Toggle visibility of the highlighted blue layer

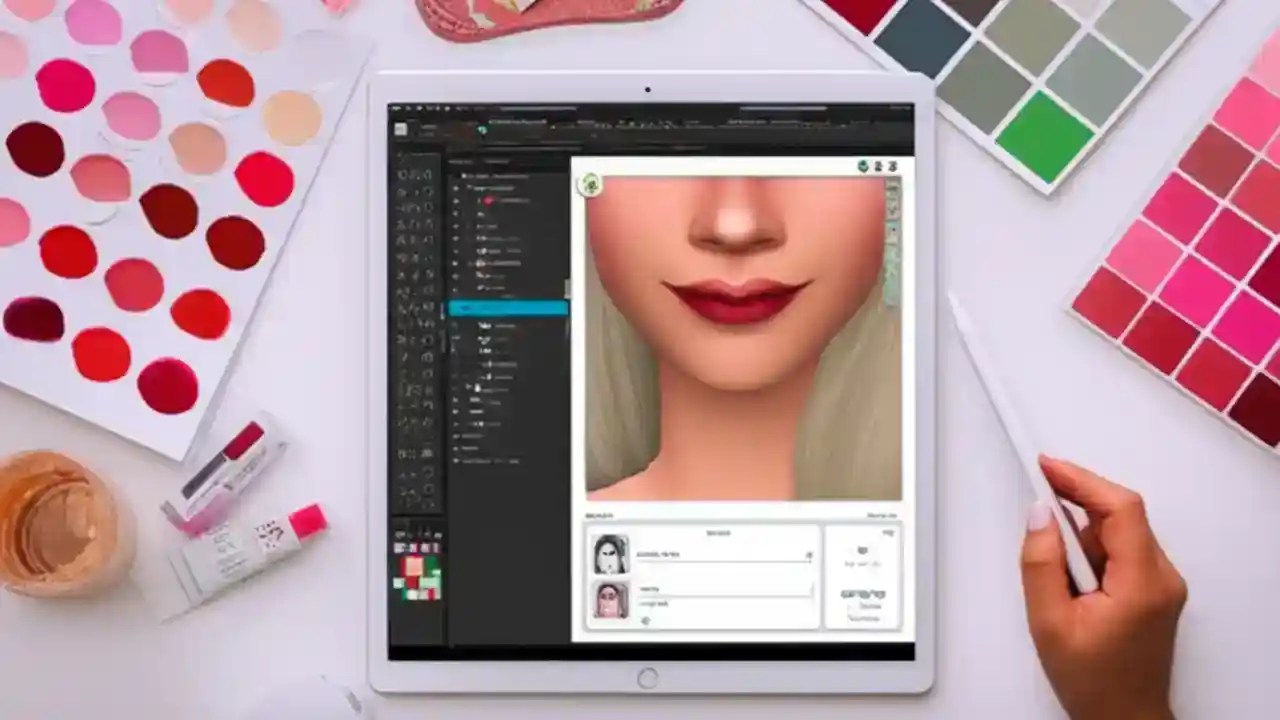[x=457, y=308]
